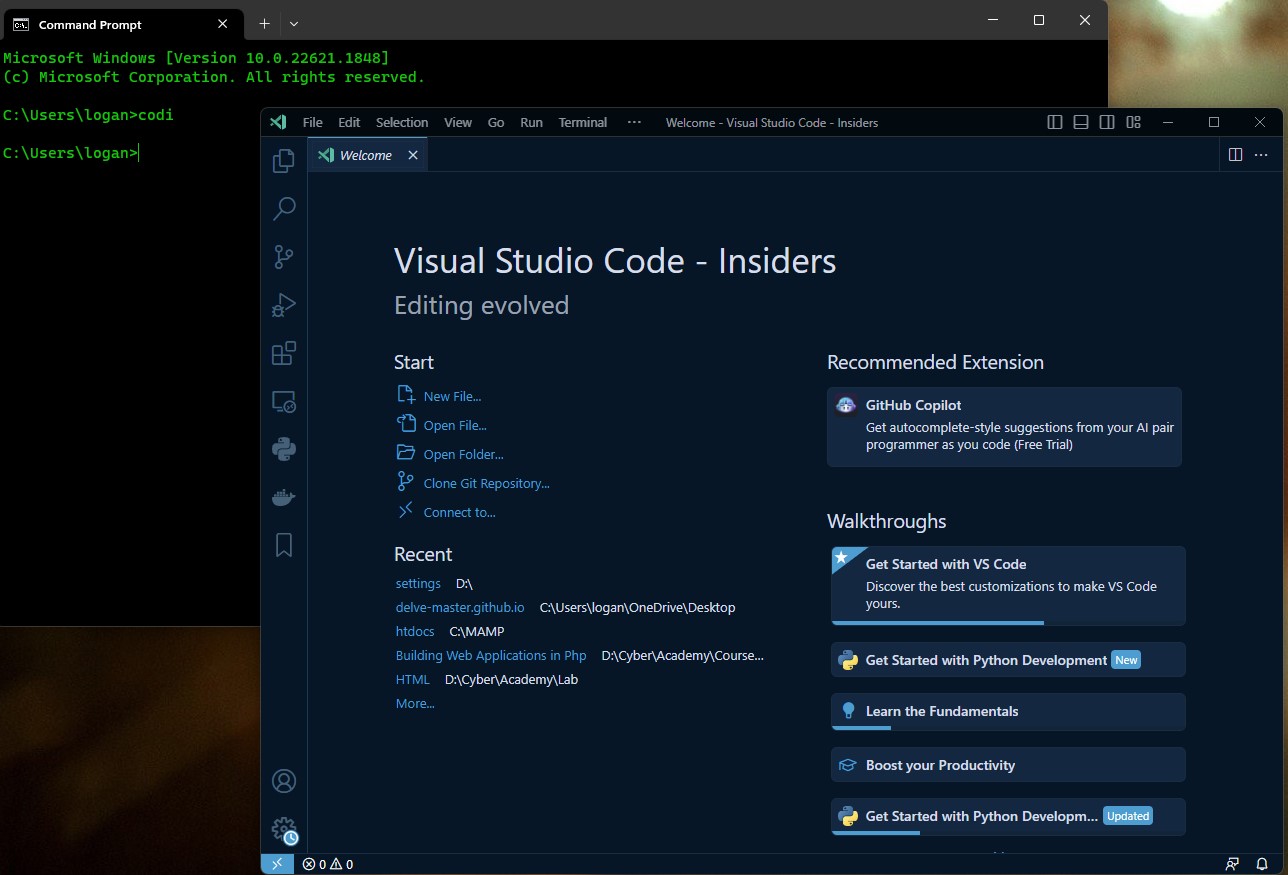Open the GitHub Copilot recommended extension card

click(1004, 427)
